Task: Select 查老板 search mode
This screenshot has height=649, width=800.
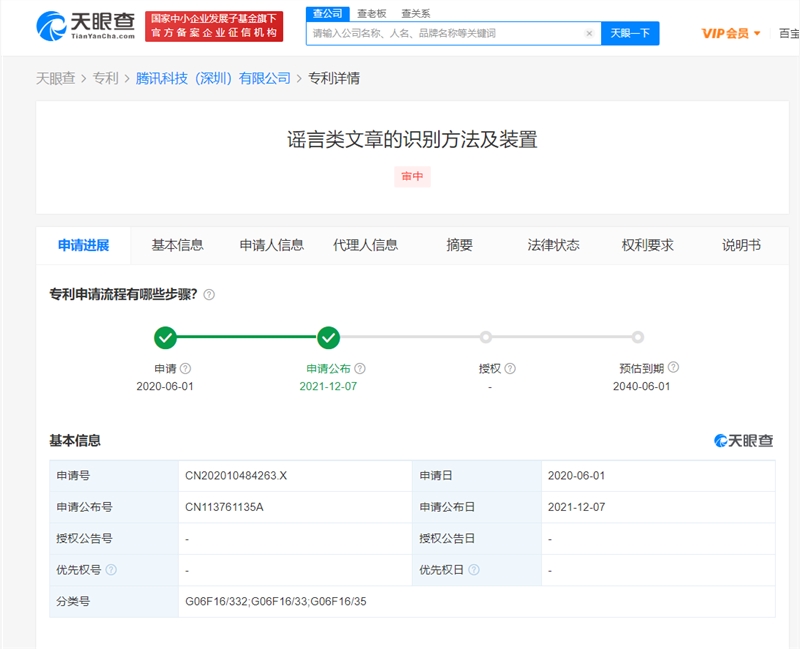Action: (372, 13)
